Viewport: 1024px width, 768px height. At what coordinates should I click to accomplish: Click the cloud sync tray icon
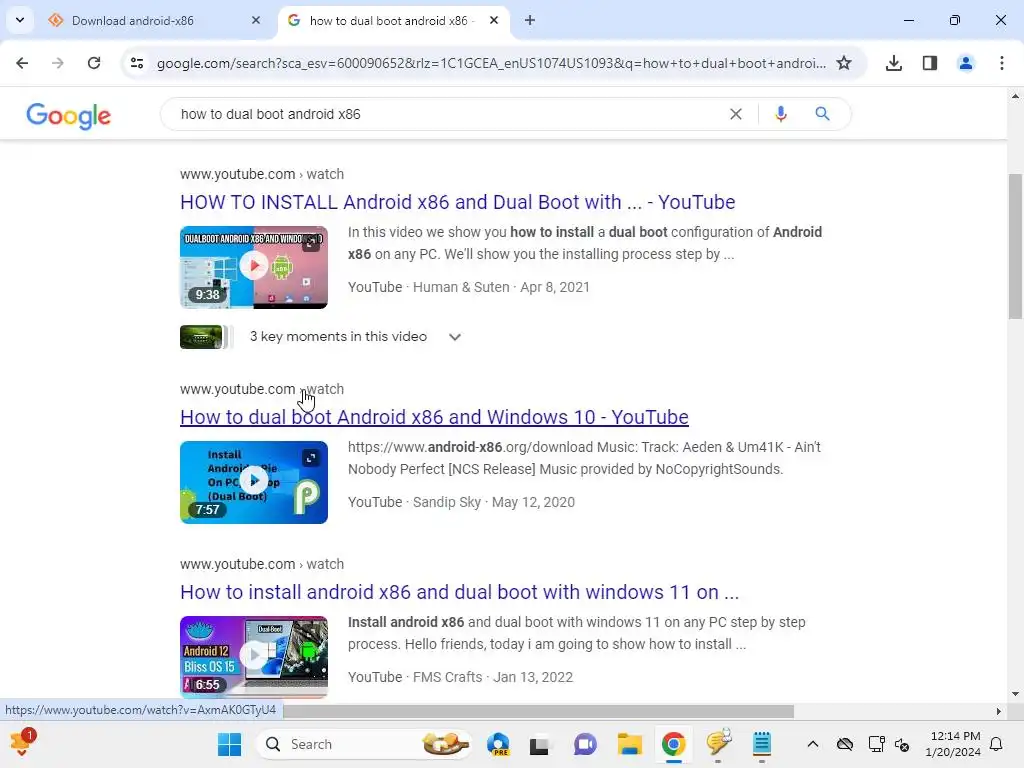click(845, 744)
